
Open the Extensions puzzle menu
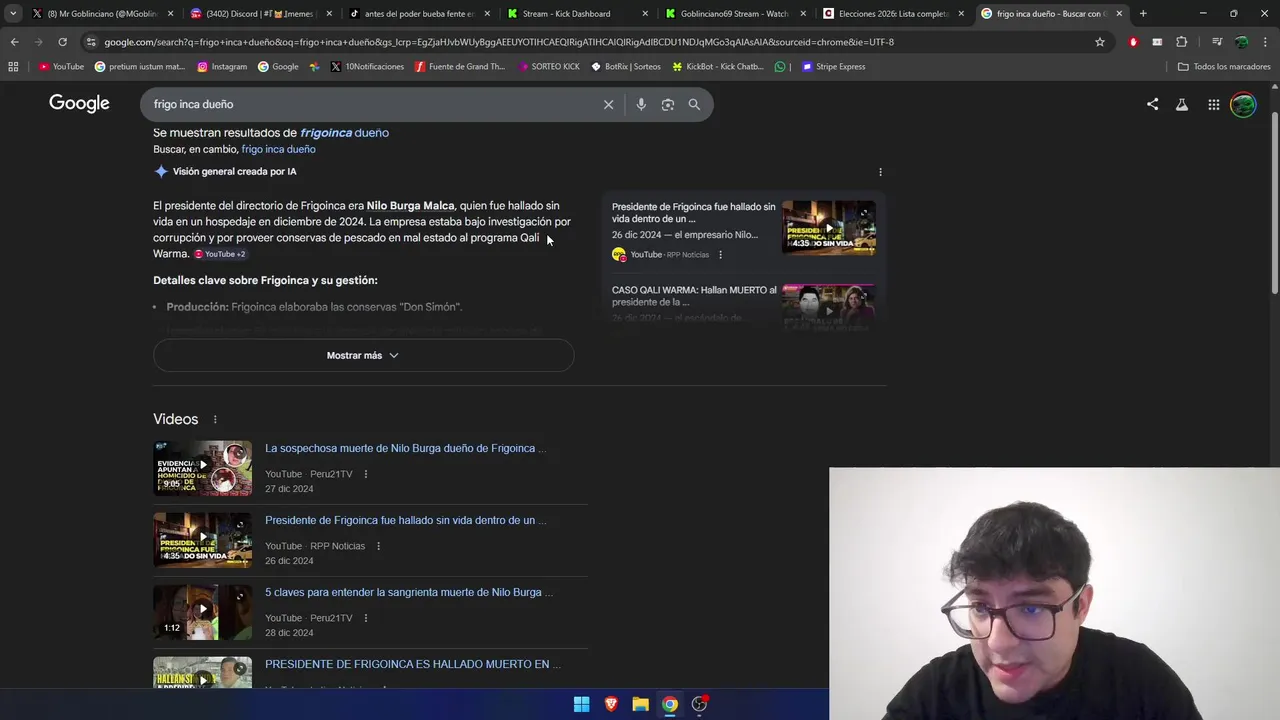1182,42
